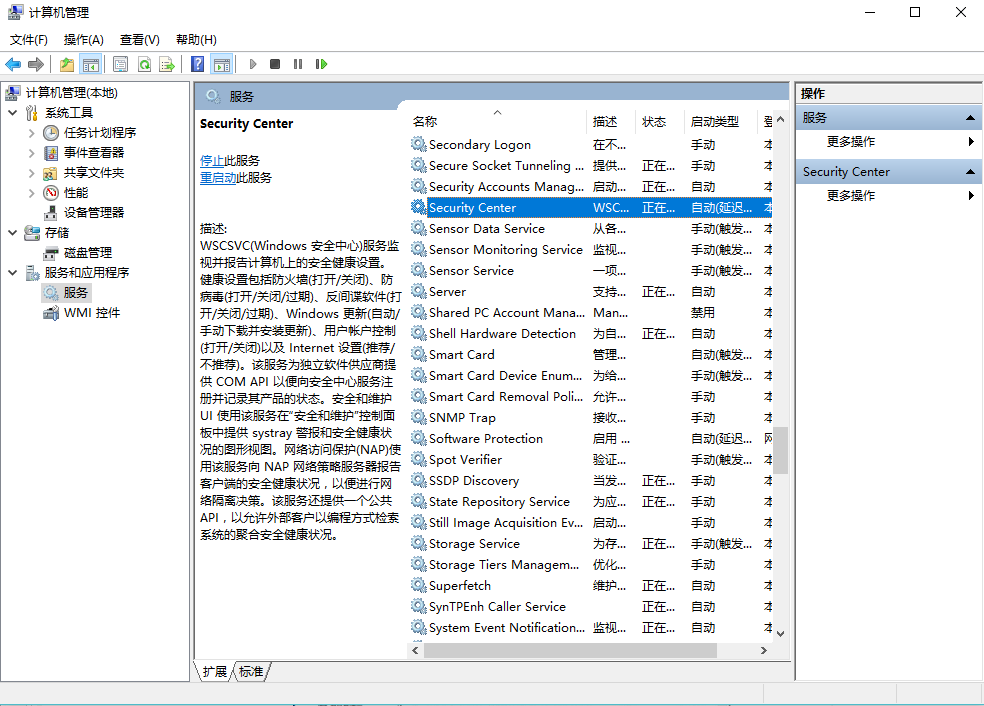
Task: Click the scroll down arrow of services list
Action: (780, 633)
